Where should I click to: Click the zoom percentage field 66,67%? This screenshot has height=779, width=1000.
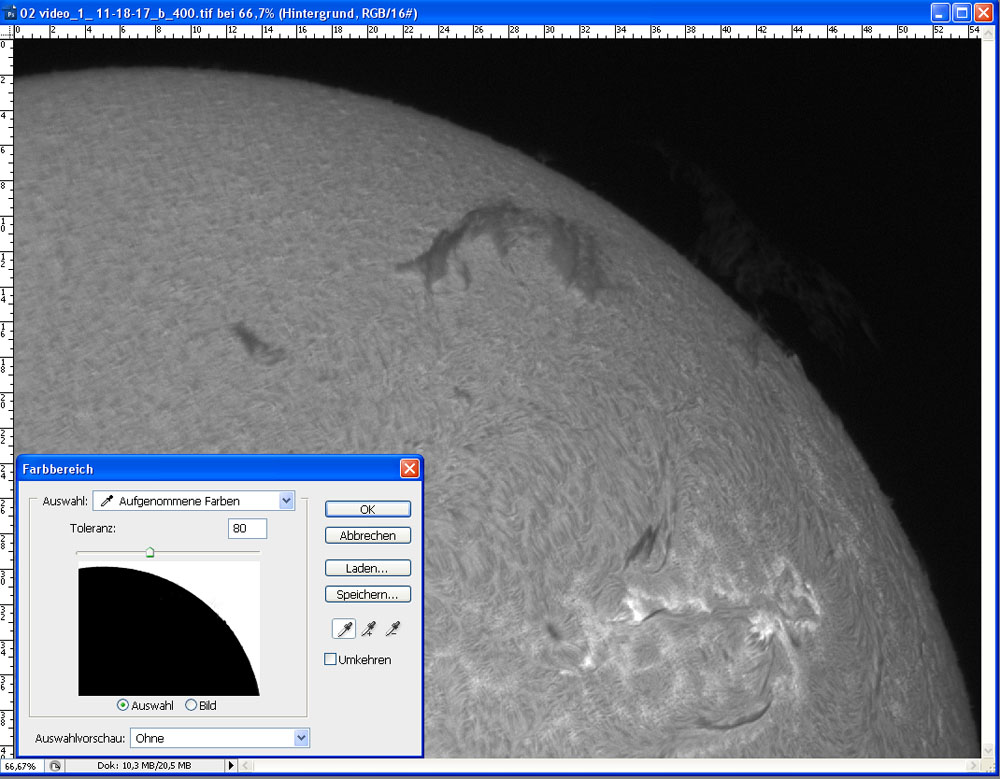click(22, 766)
